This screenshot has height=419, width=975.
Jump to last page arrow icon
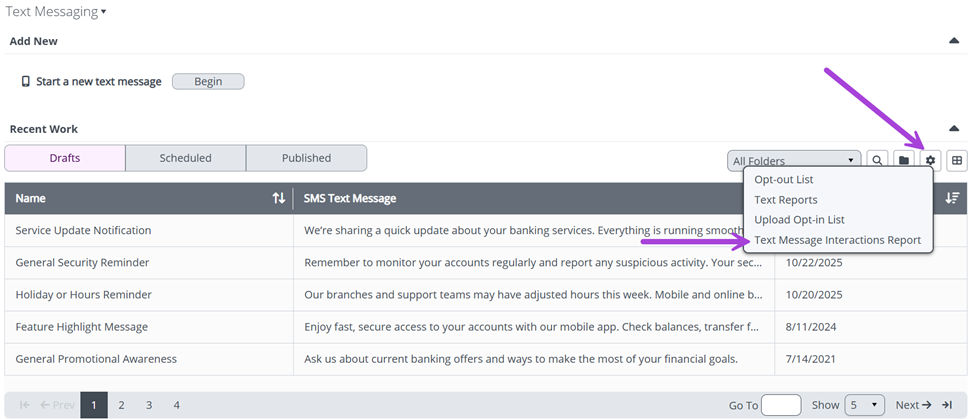(x=946, y=405)
